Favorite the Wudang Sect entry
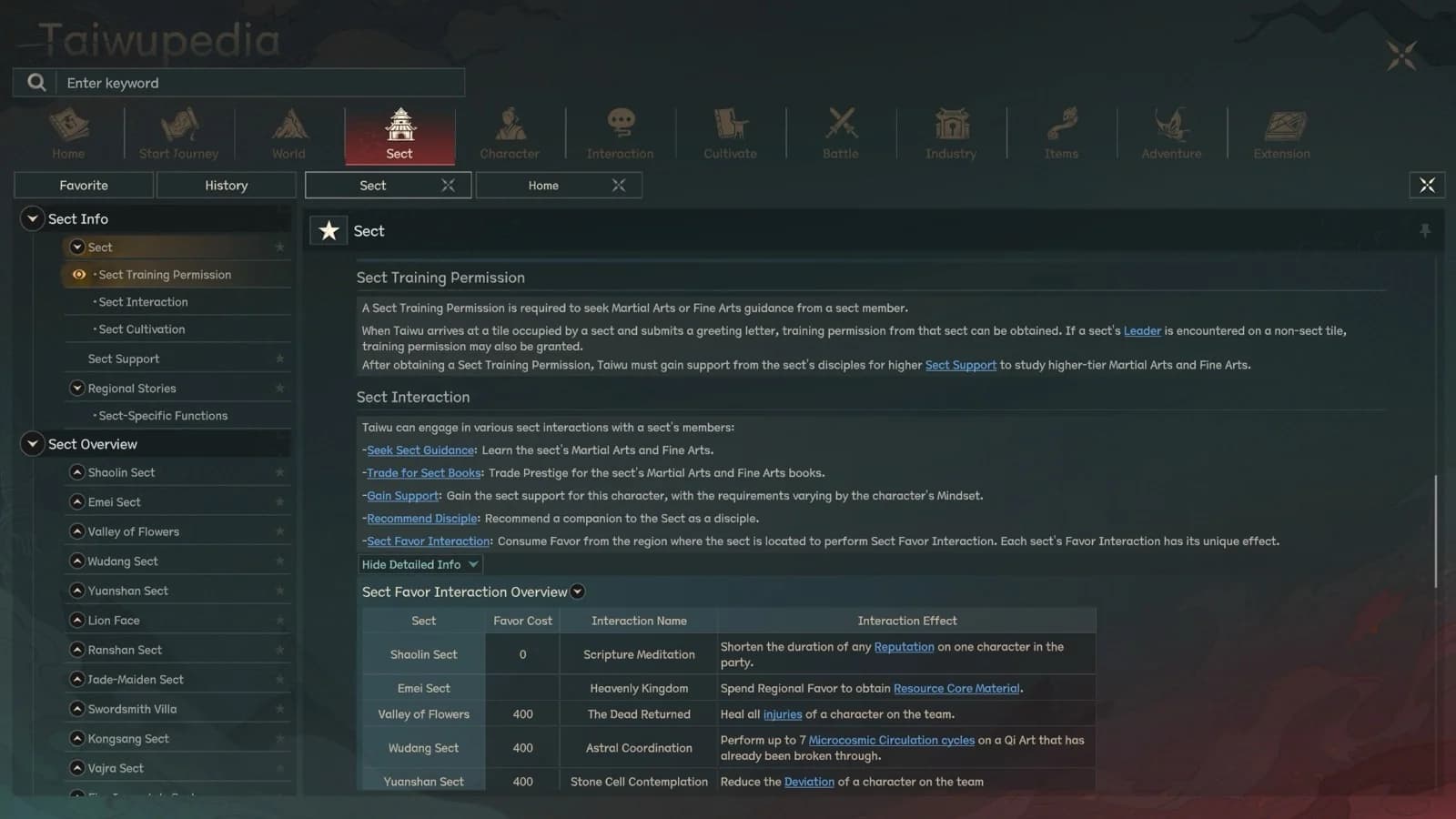The image size is (1456, 819). coord(279,561)
